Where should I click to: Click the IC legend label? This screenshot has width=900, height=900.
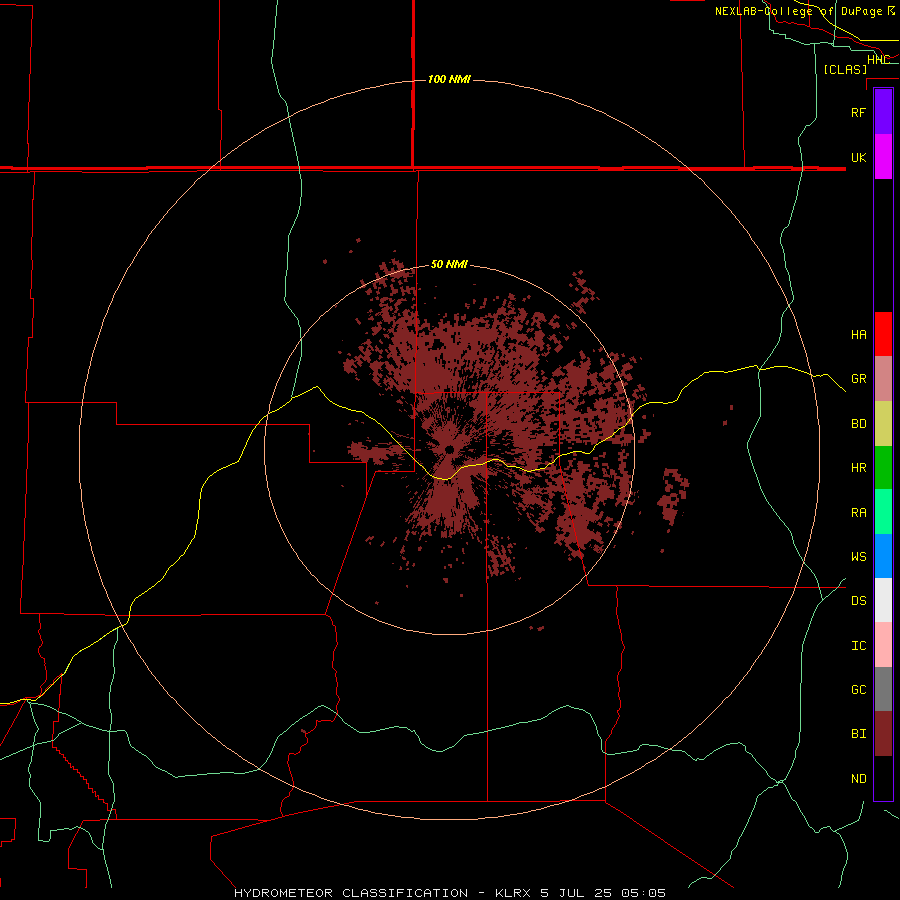coord(858,646)
